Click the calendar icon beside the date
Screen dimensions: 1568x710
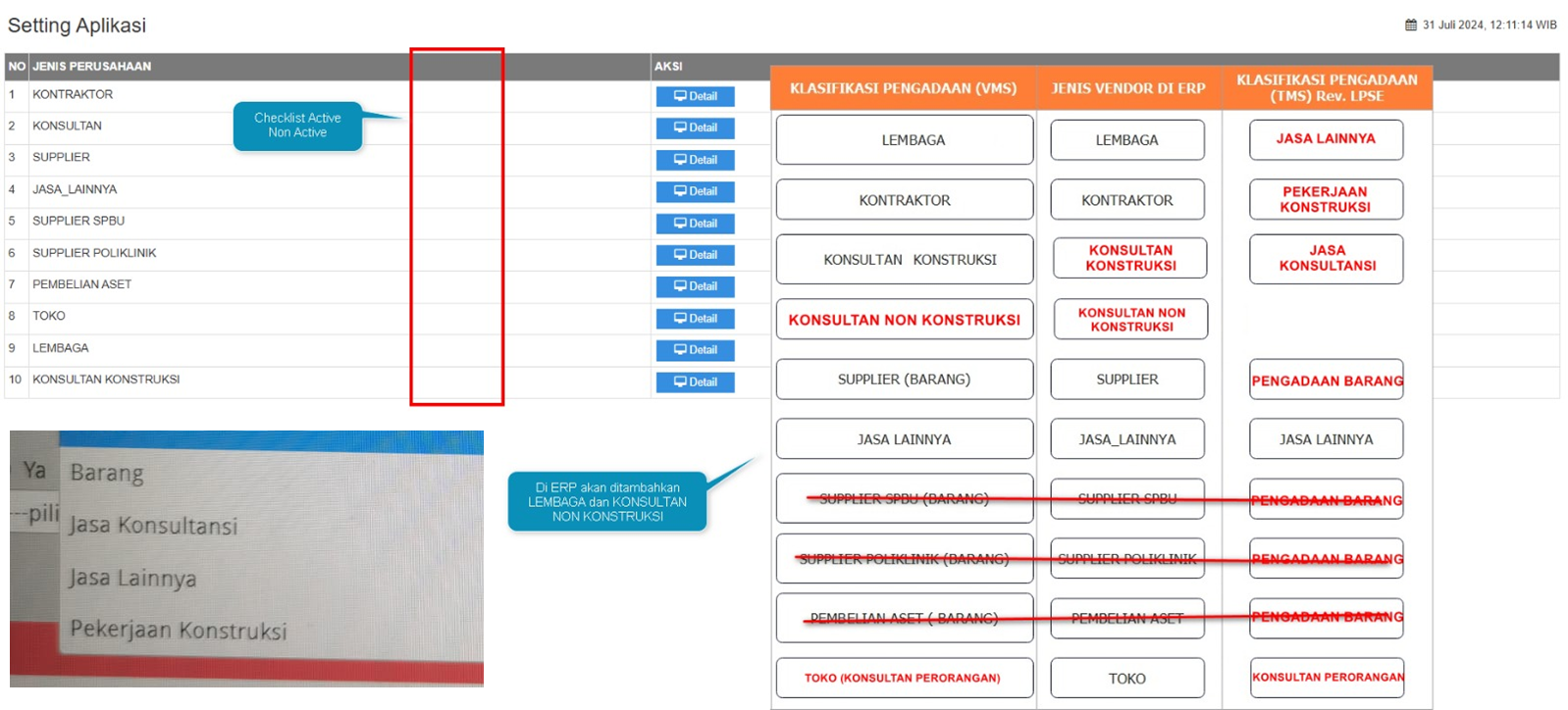coord(1411,25)
